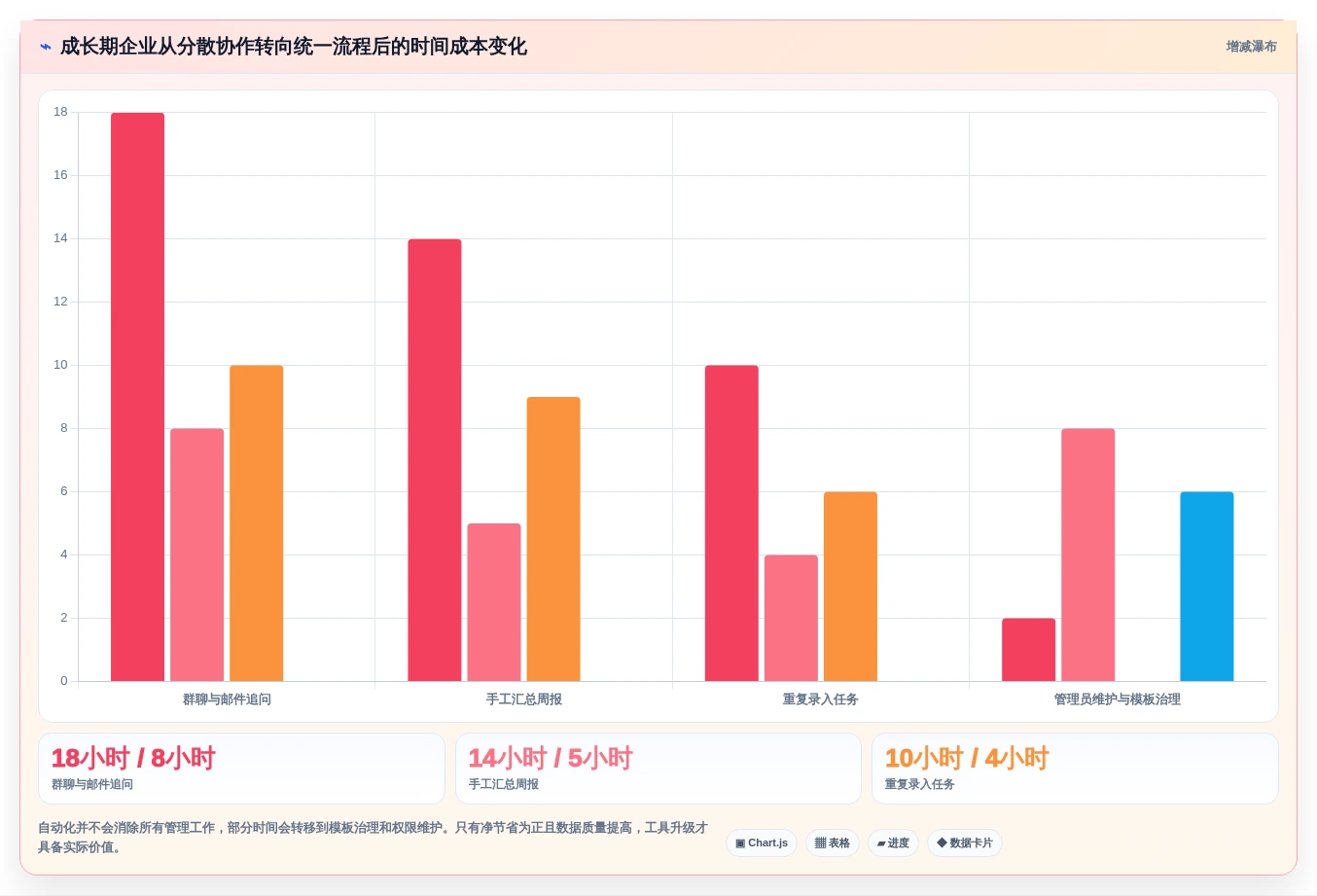Click the chart title 成长期企业从分散协作转向统一流程后的时间成本变化
This screenshot has height=896, width=1317.
click(293, 47)
